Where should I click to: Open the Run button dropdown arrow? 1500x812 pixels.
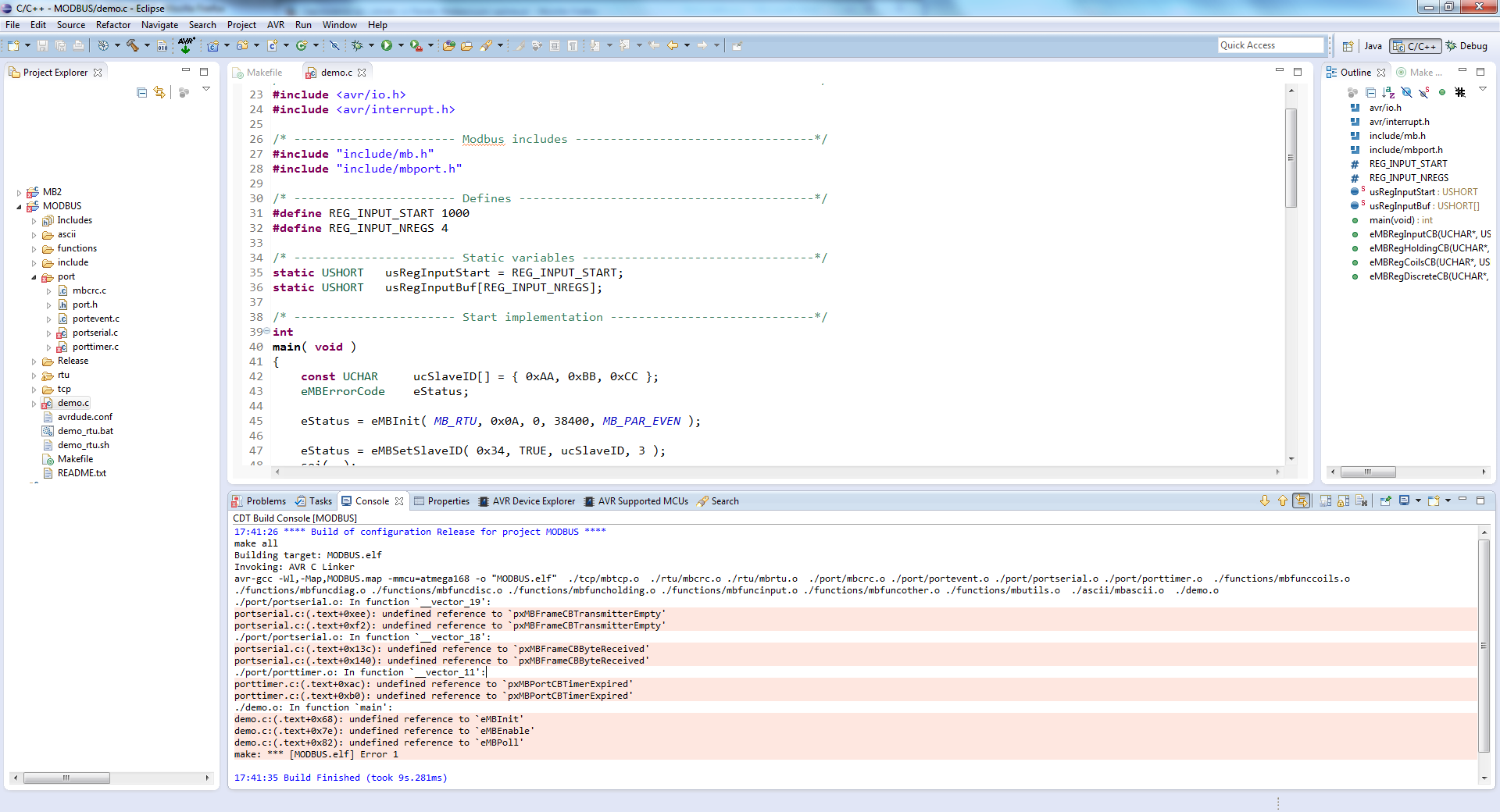(401, 45)
